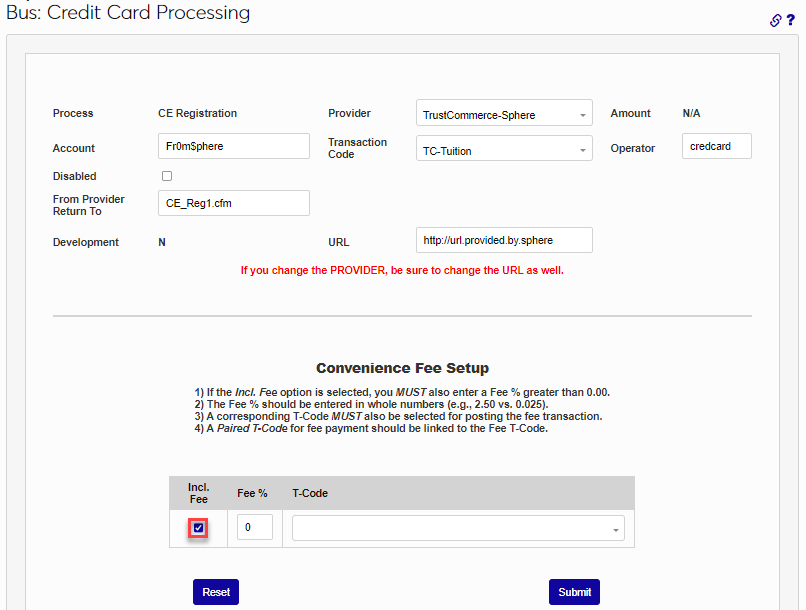Focus the From Provider Return To field
Viewport: 806px width, 610px height.
[x=234, y=203]
